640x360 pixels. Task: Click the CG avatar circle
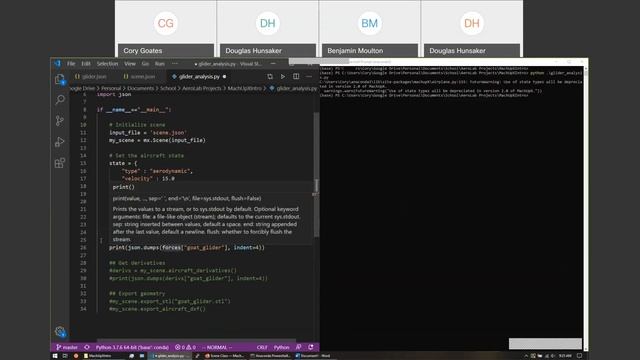point(165,23)
